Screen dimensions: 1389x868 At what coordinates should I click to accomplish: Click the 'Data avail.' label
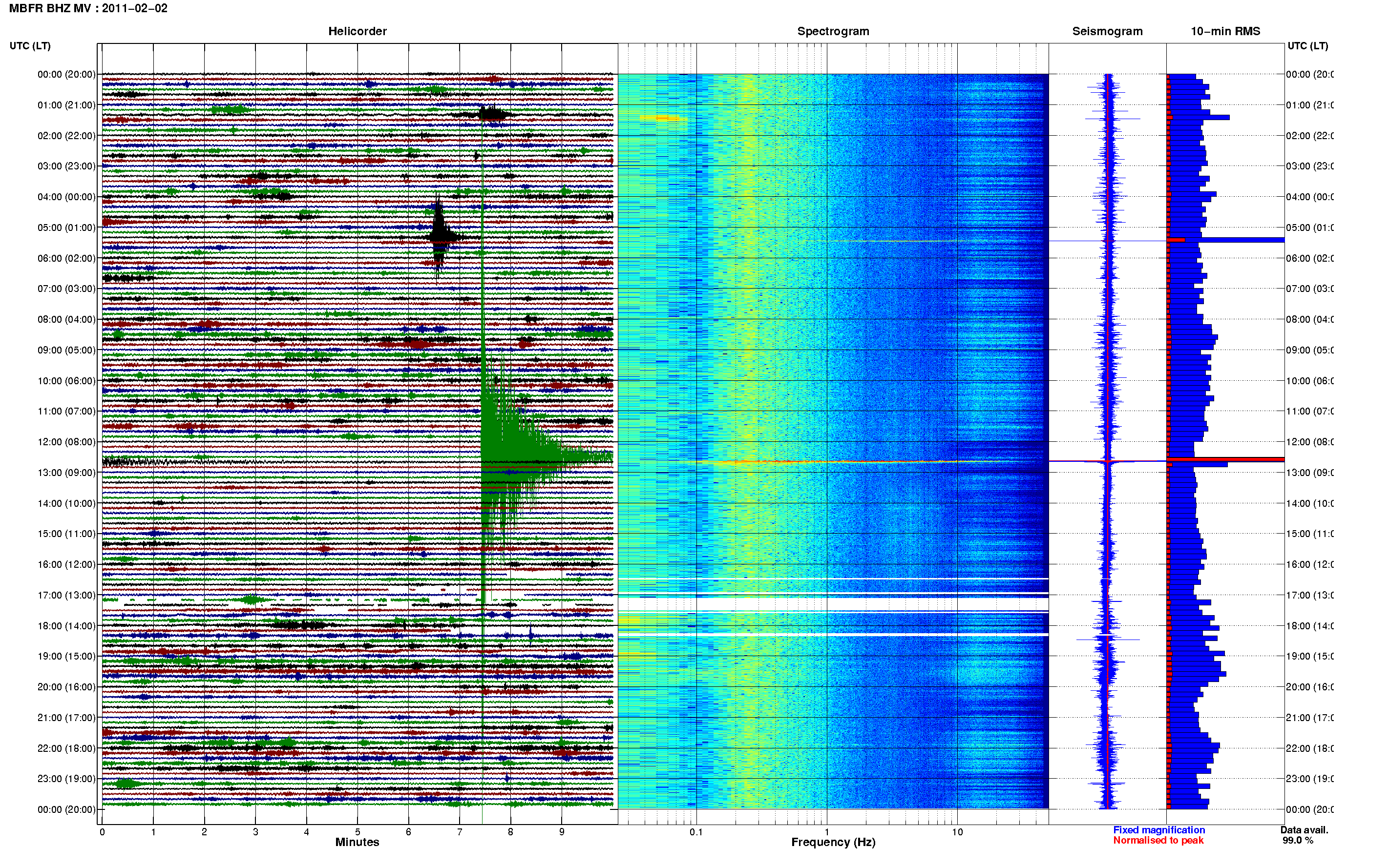[x=1304, y=830]
